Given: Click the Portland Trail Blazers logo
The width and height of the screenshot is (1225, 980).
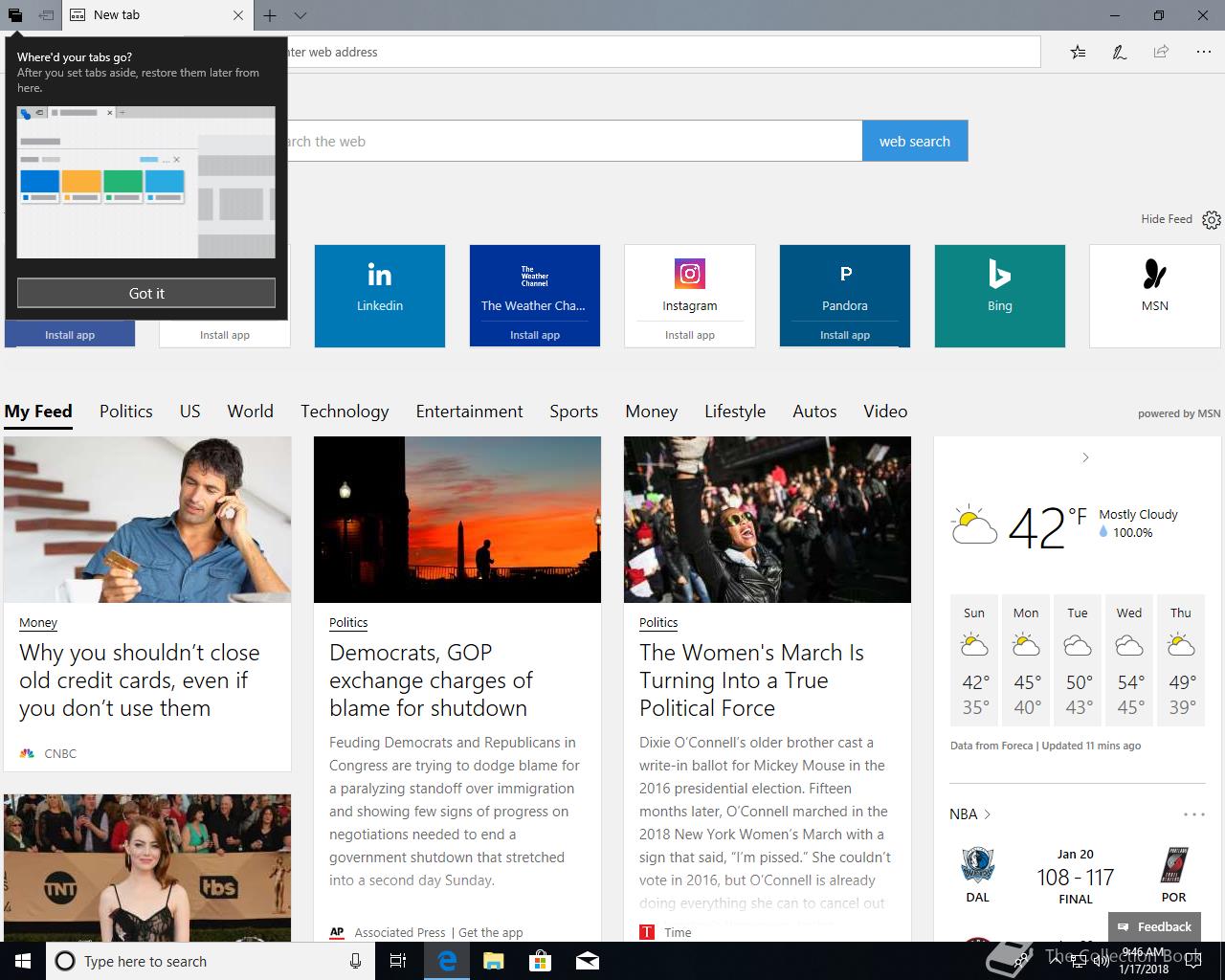Looking at the screenshot, I should (1173, 865).
